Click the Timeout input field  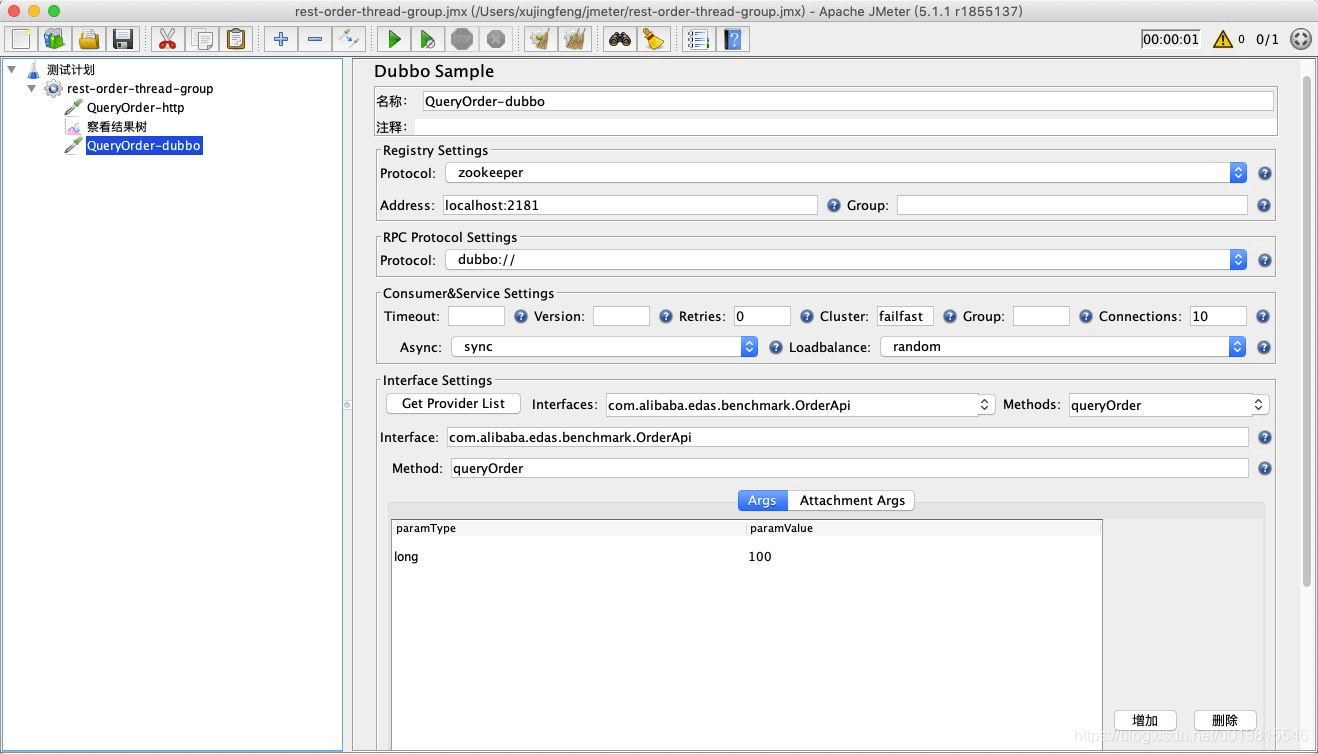476,316
